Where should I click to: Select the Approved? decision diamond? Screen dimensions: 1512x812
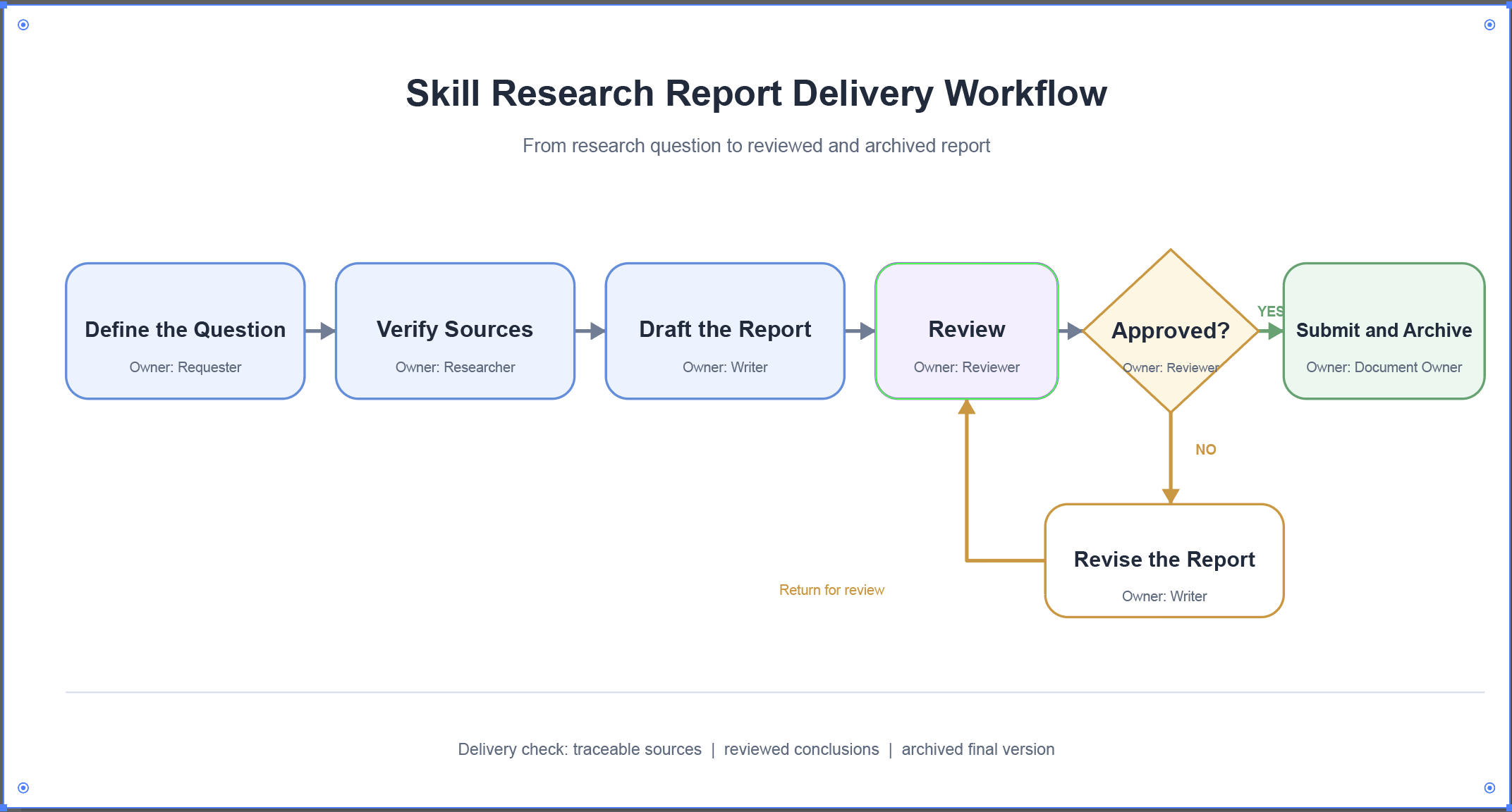pyautogui.click(x=1171, y=331)
